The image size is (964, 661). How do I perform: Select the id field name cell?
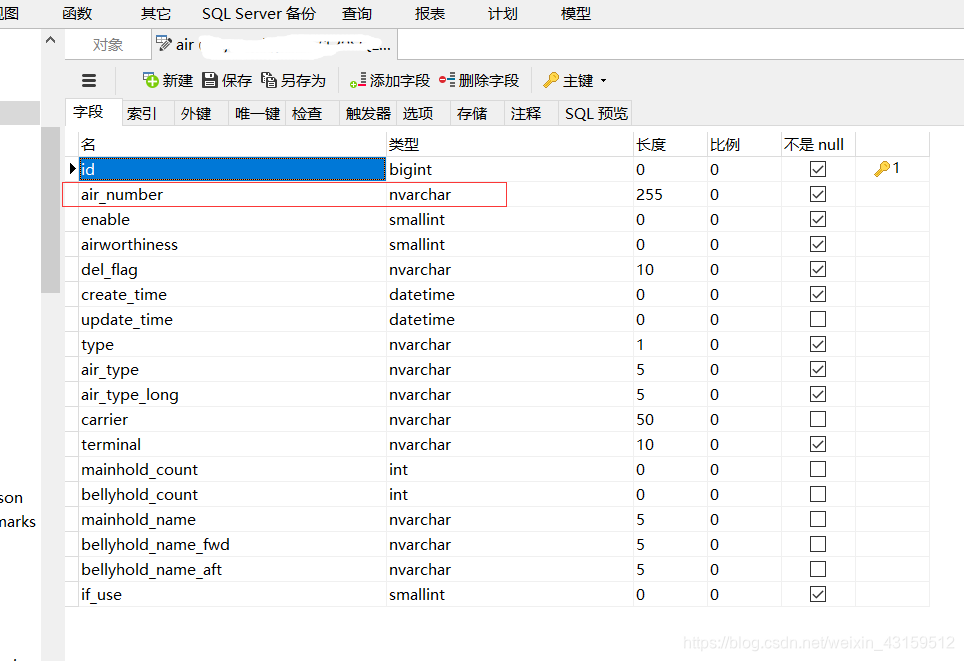[x=232, y=169]
